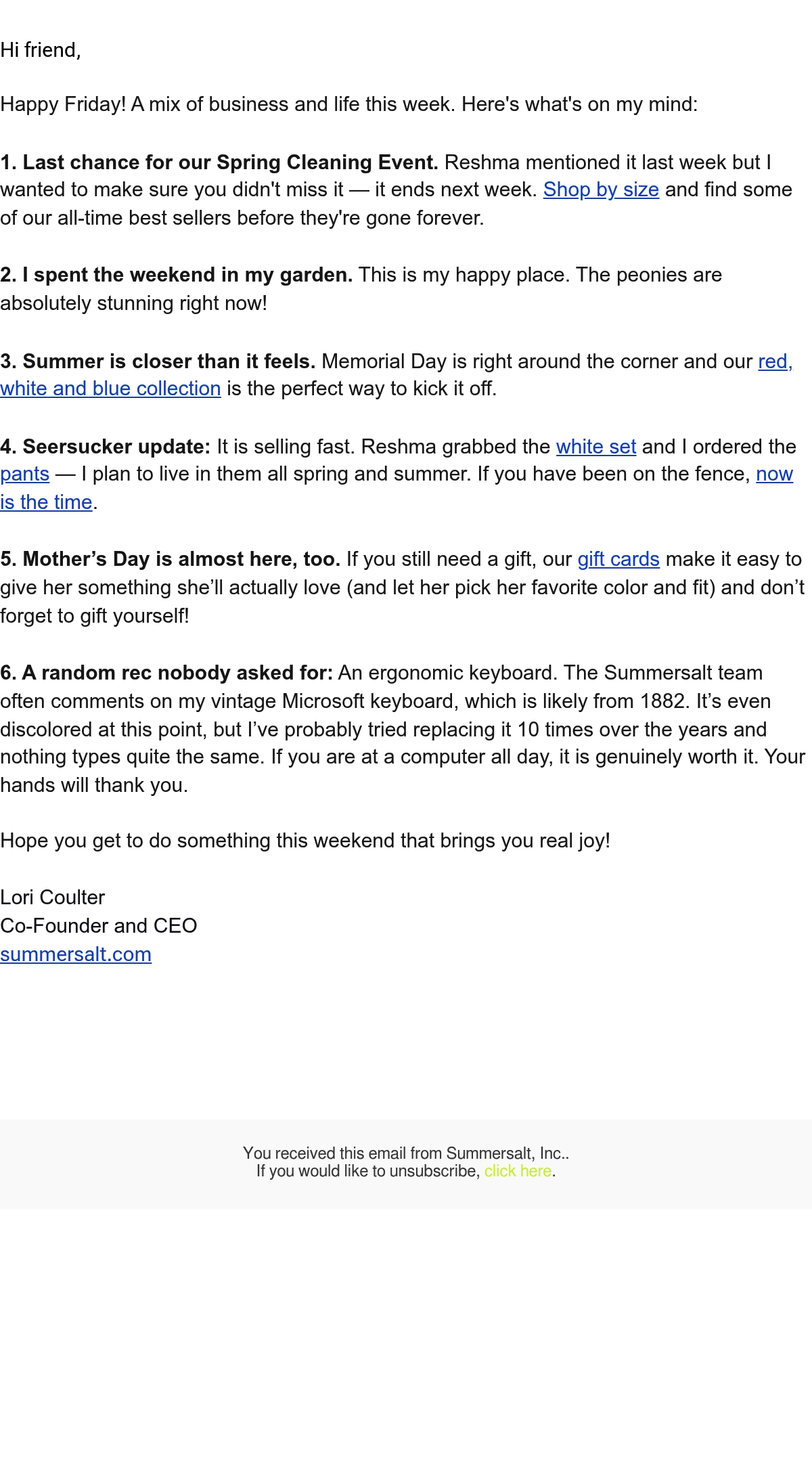The width and height of the screenshot is (812, 1462).
Task: Click the unsubscribe 'click here' link
Action: [x=518, y=1171]
